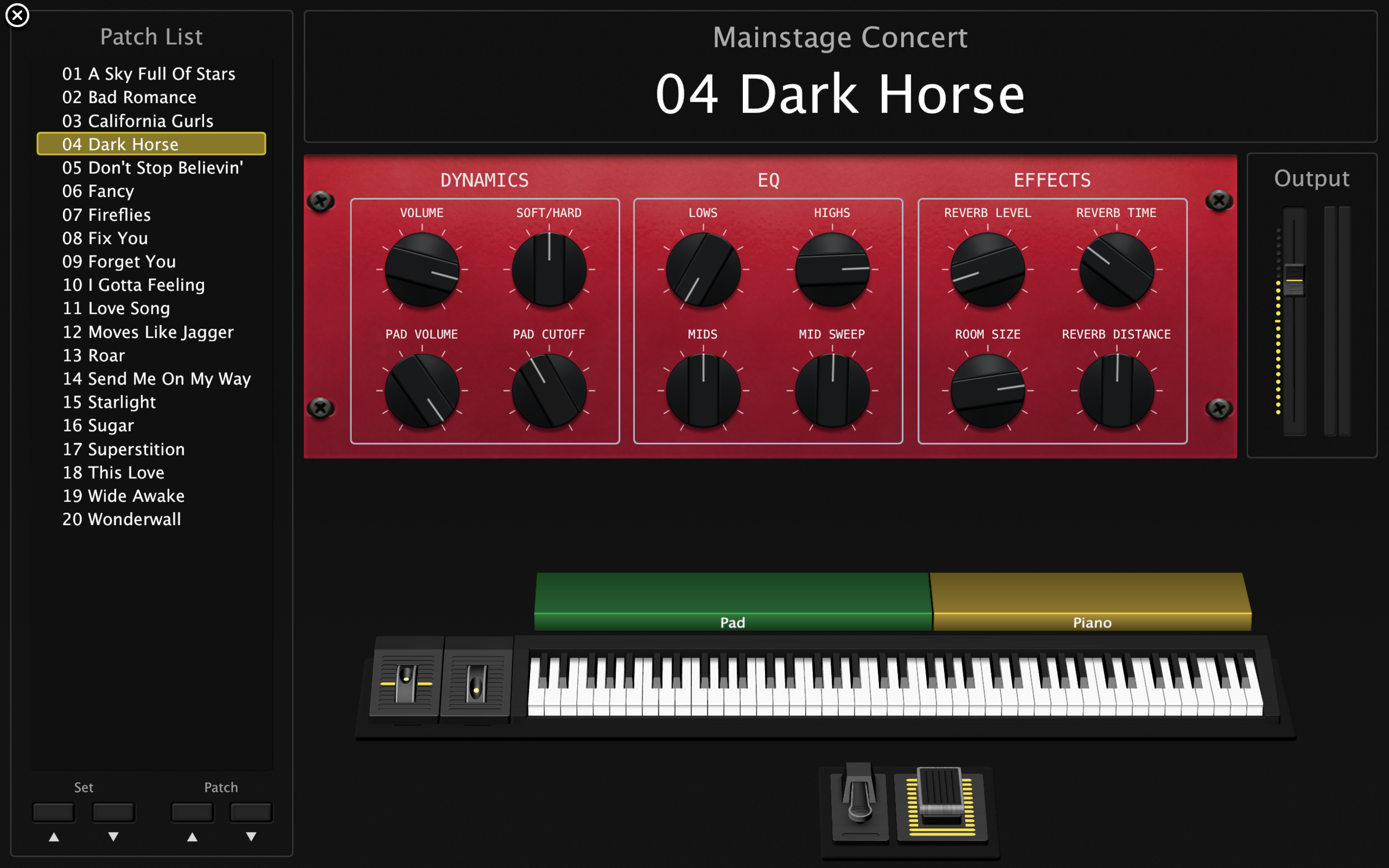Click the Mainstage Concert heading
1389x868 pixels.
pyautogui.click(x=840, y=38)
